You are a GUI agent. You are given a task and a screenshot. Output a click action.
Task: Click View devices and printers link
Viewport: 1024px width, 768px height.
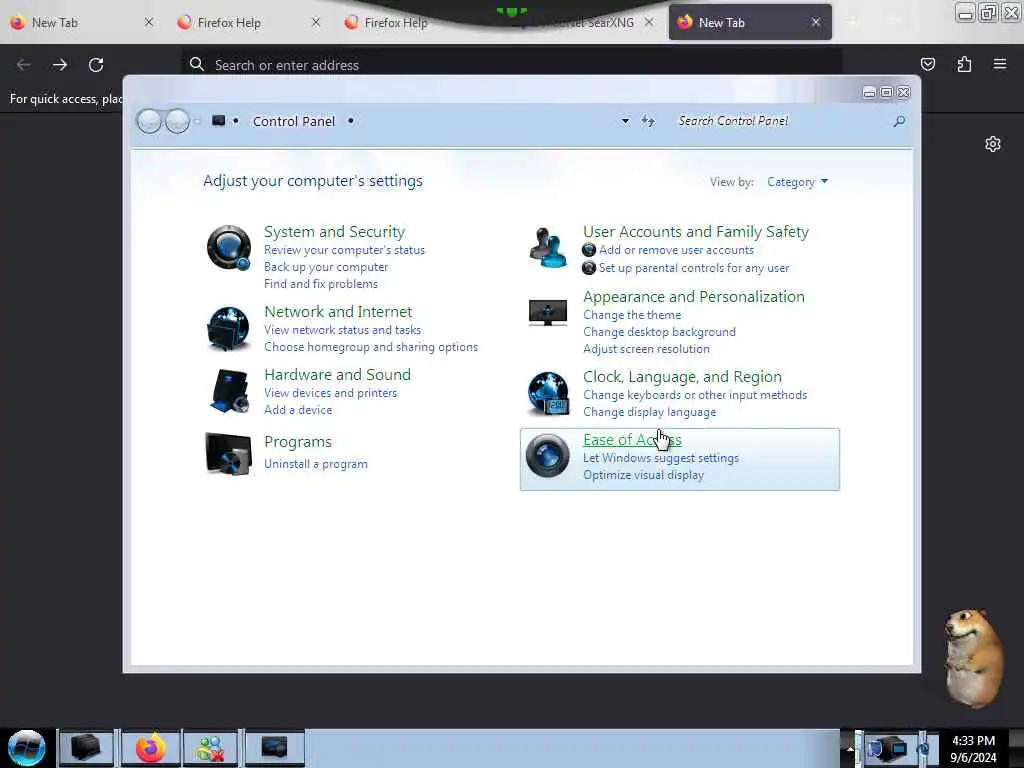[x=330, y=392]
